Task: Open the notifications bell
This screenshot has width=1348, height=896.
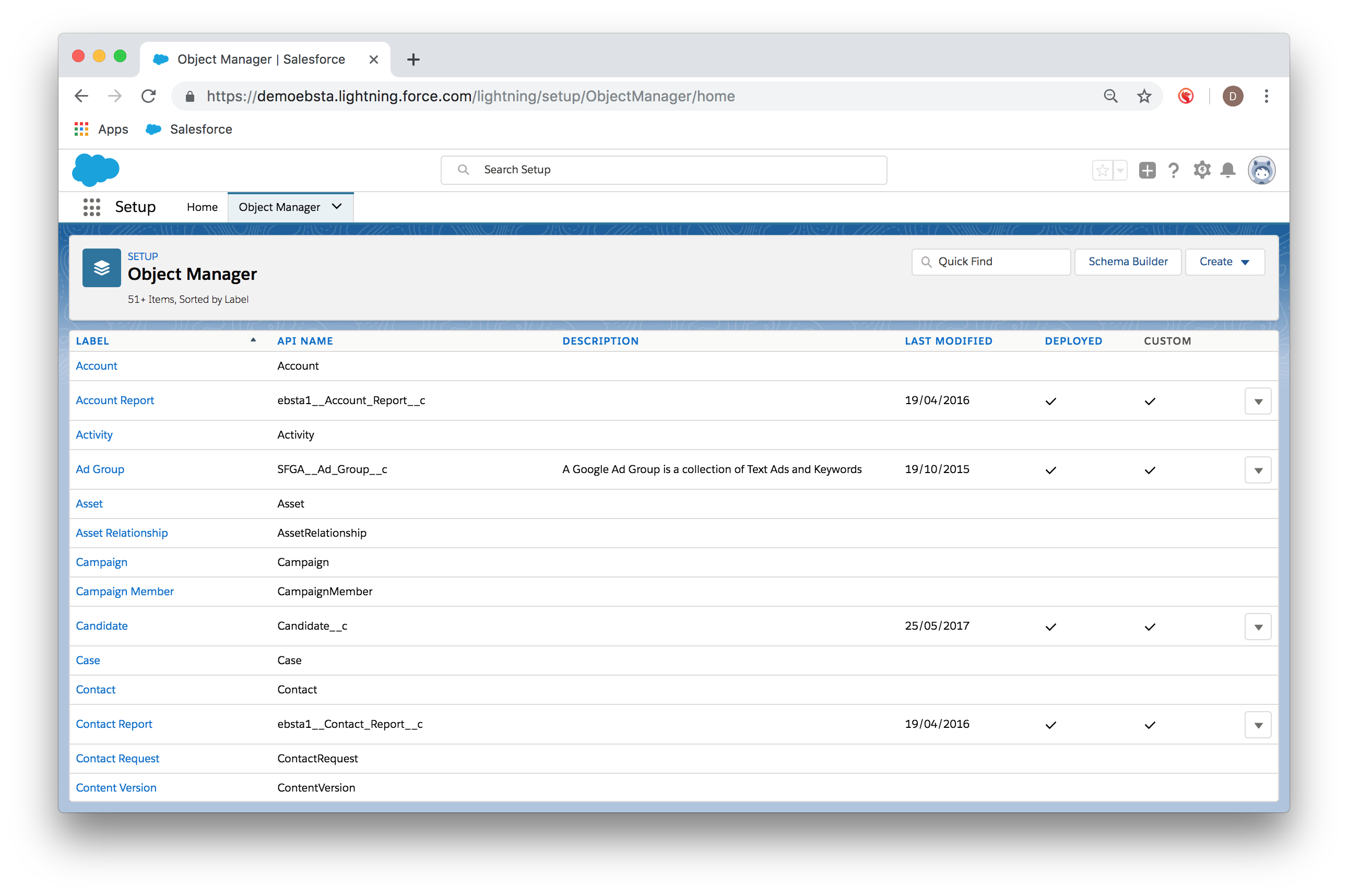Action: pos(1227,170)
